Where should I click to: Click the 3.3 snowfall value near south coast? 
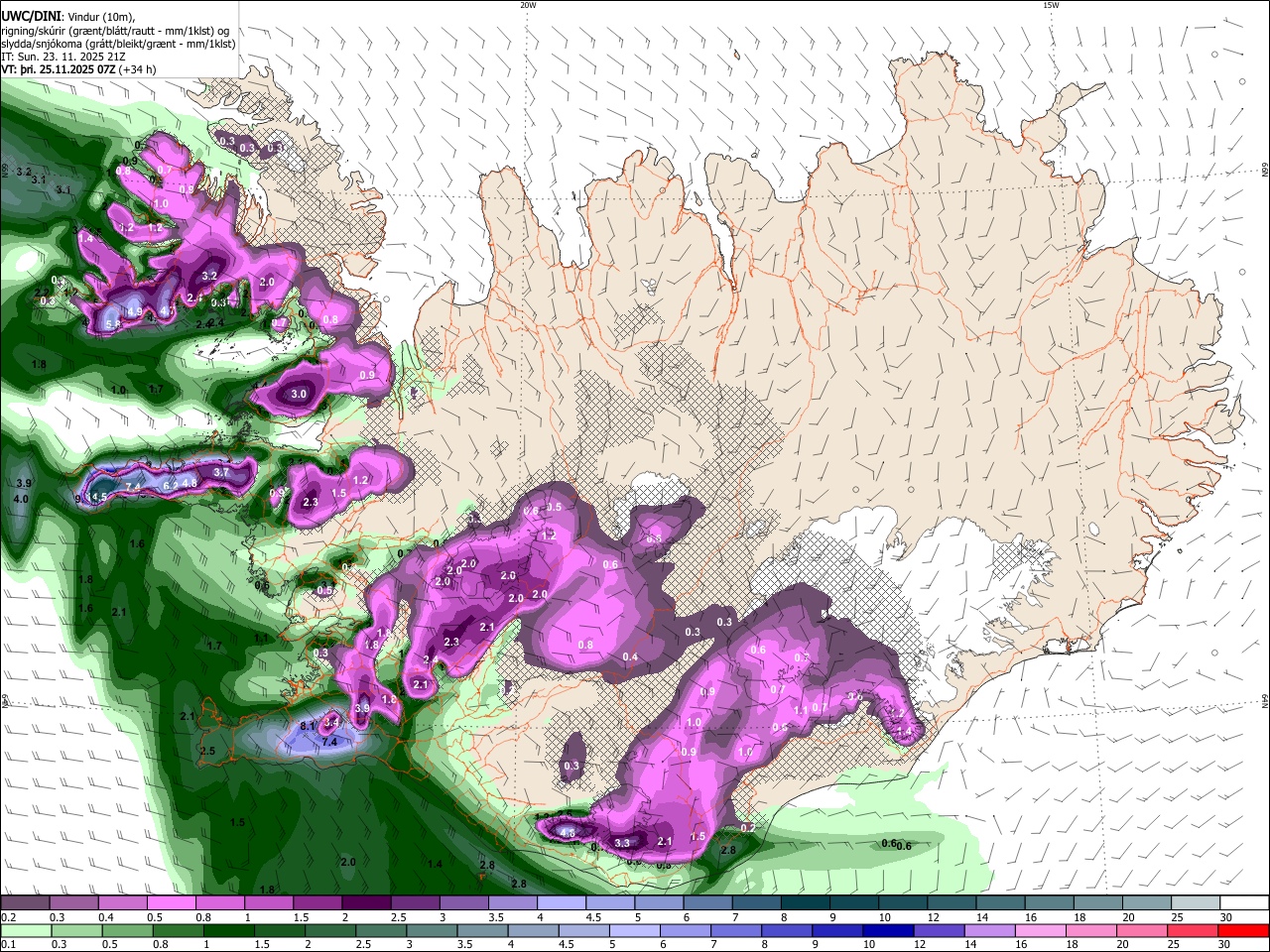(x=622, y=843)
